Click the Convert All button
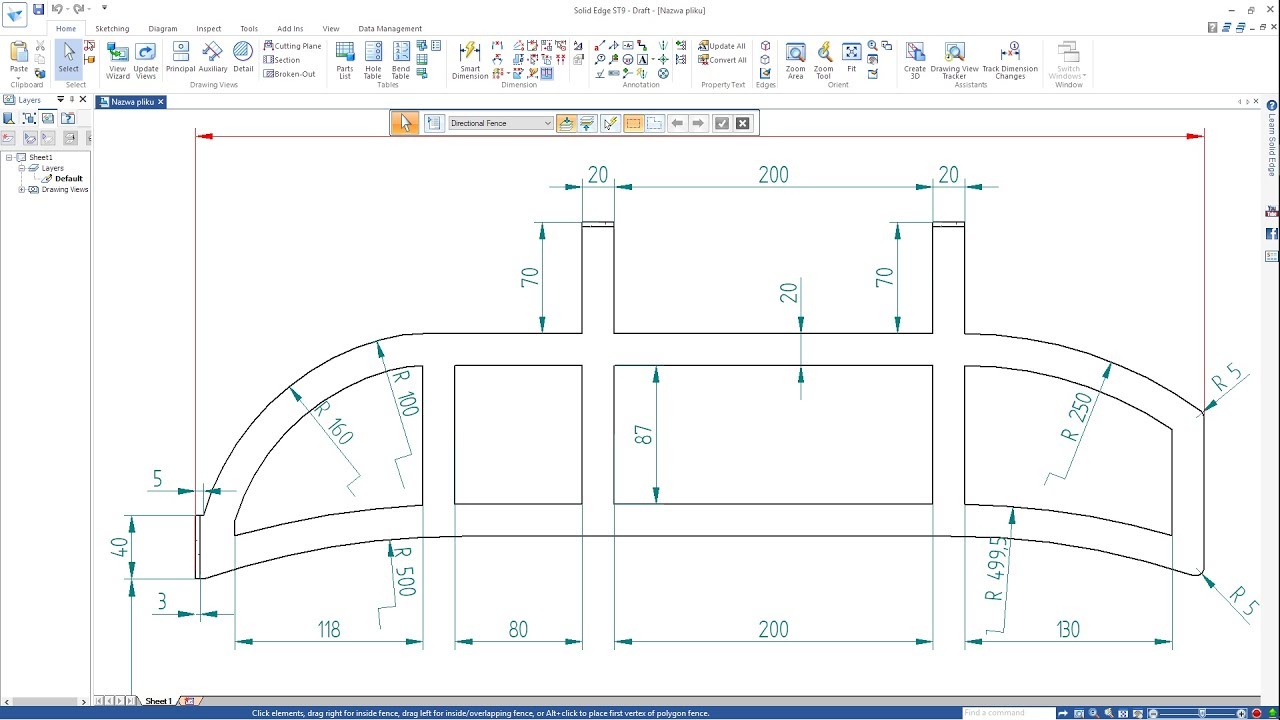The width and height of the screenshot is (1280, 720). tap(722, 59)
